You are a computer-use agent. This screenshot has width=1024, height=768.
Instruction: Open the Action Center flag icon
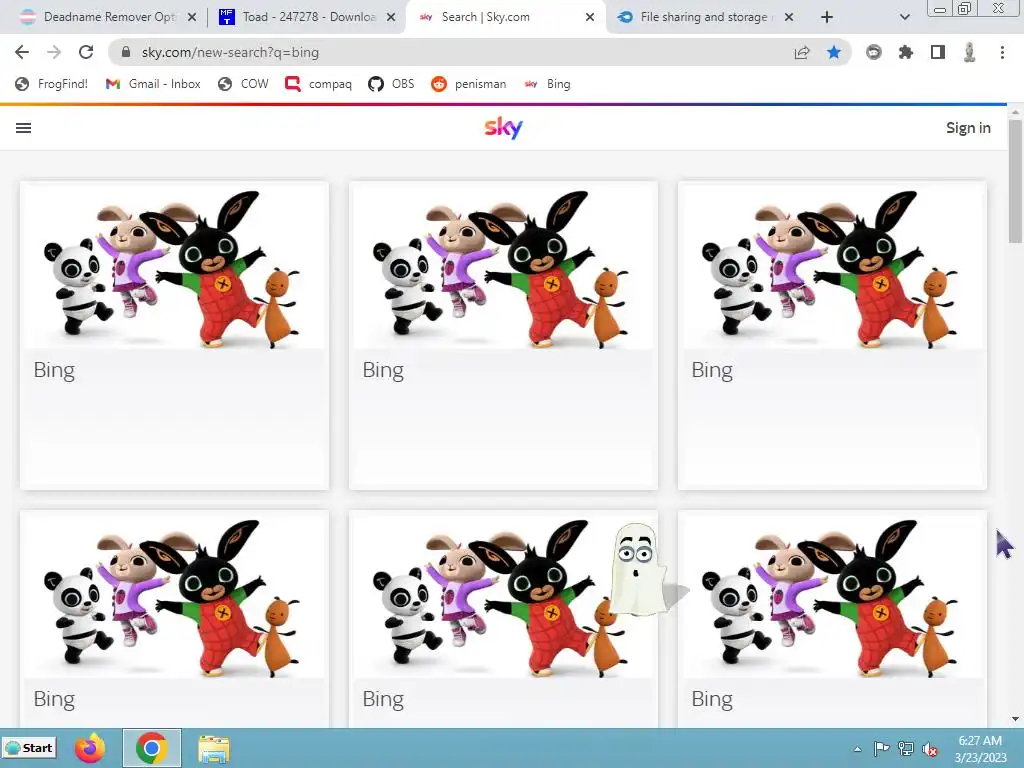(881, 748)
